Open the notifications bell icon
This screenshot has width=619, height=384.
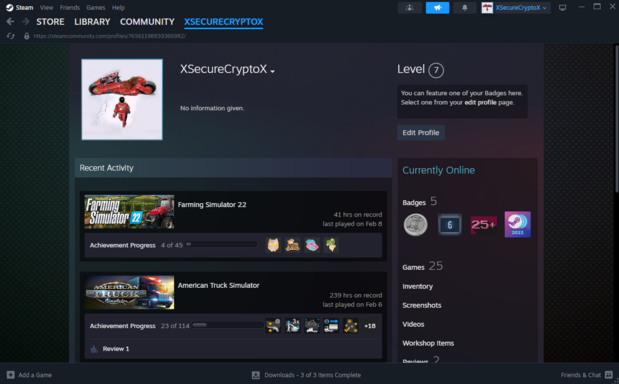(464, 7)
